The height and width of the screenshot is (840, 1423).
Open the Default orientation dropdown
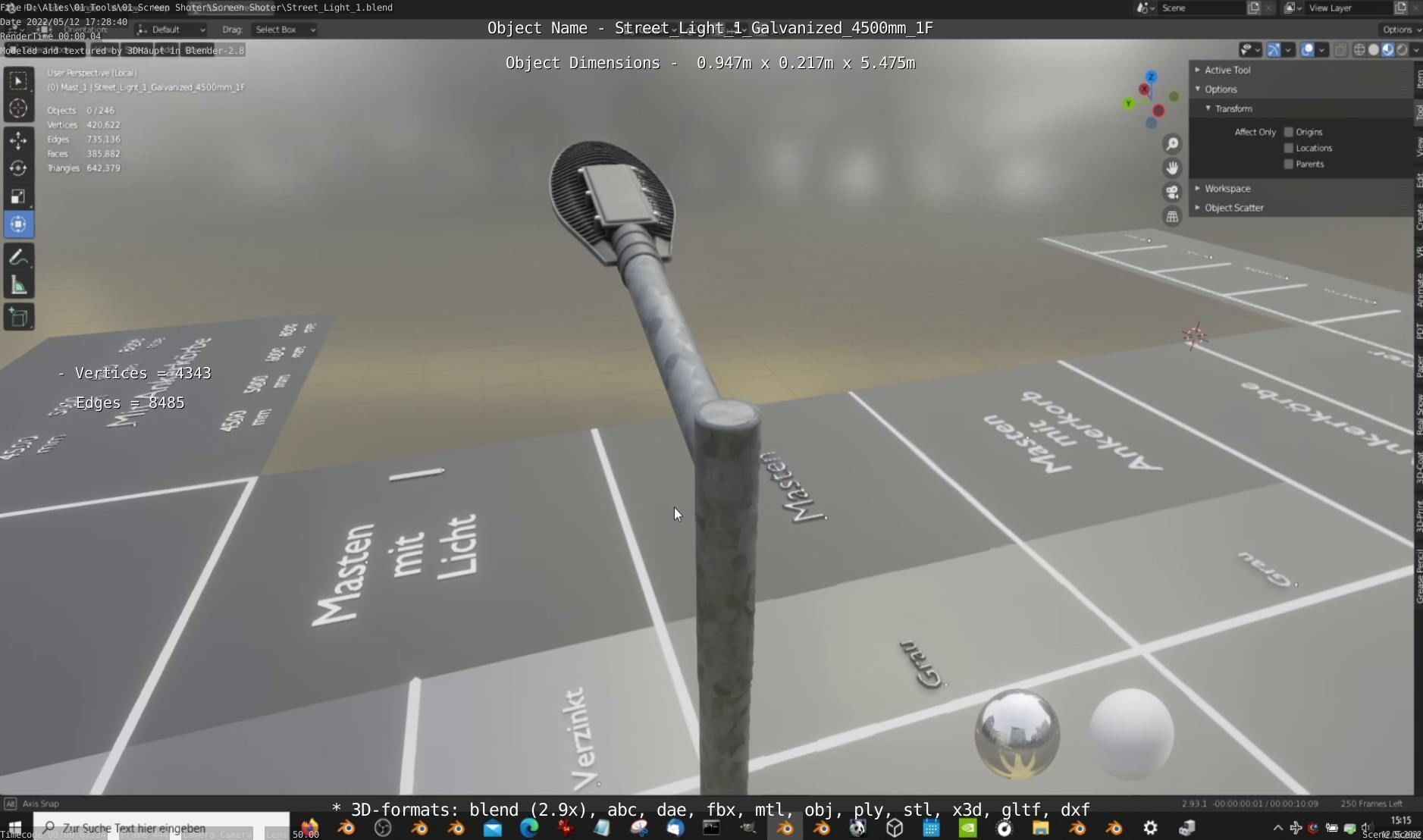171,30
